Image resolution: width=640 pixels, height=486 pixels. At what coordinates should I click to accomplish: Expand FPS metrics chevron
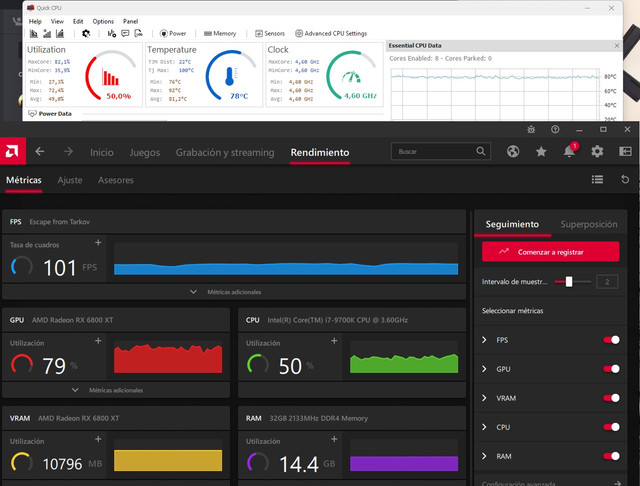pos(484,340)
